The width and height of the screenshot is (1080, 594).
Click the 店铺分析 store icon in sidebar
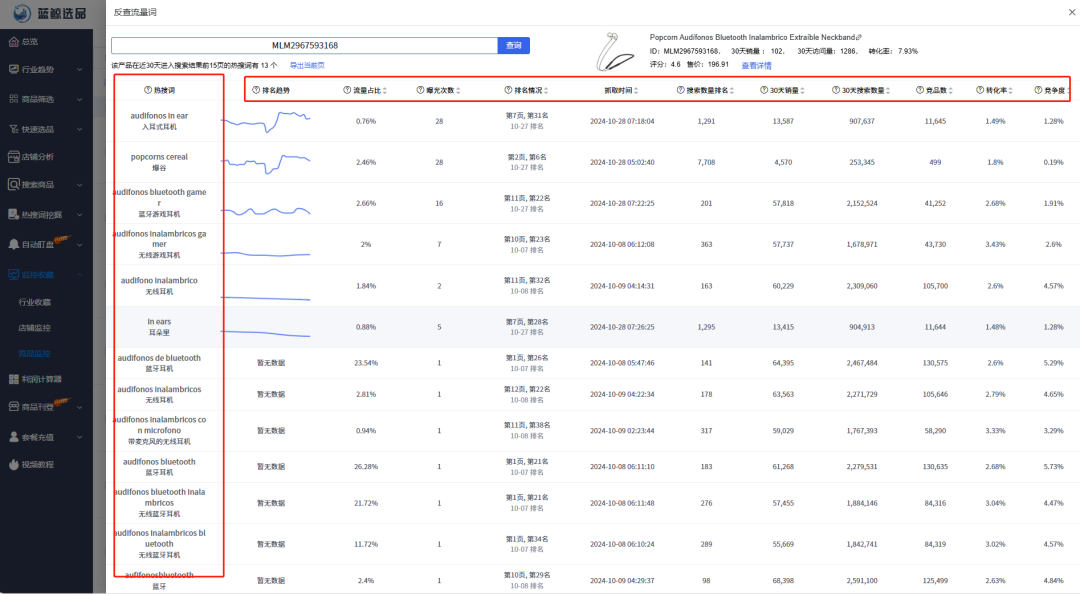click(x=14, y=157)
